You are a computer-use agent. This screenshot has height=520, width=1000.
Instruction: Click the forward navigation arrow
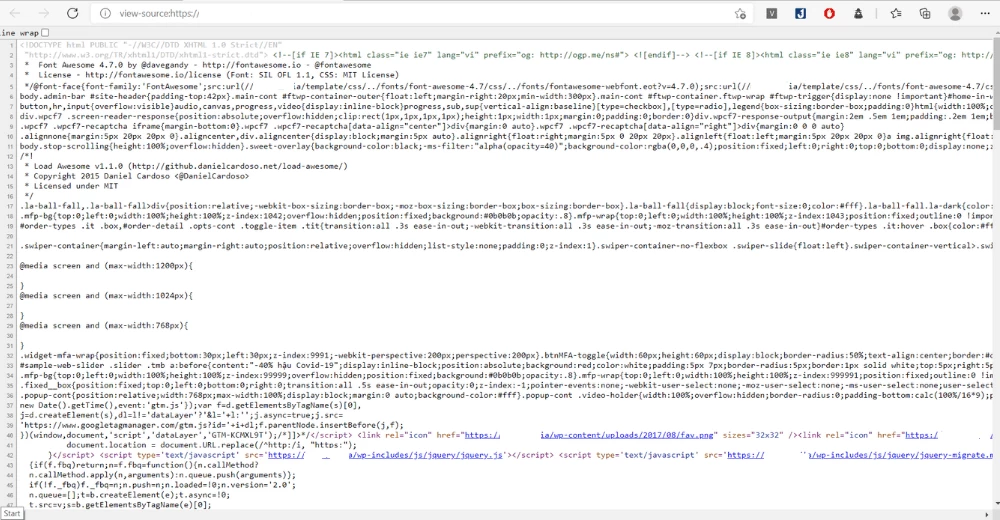click(43, 13)
